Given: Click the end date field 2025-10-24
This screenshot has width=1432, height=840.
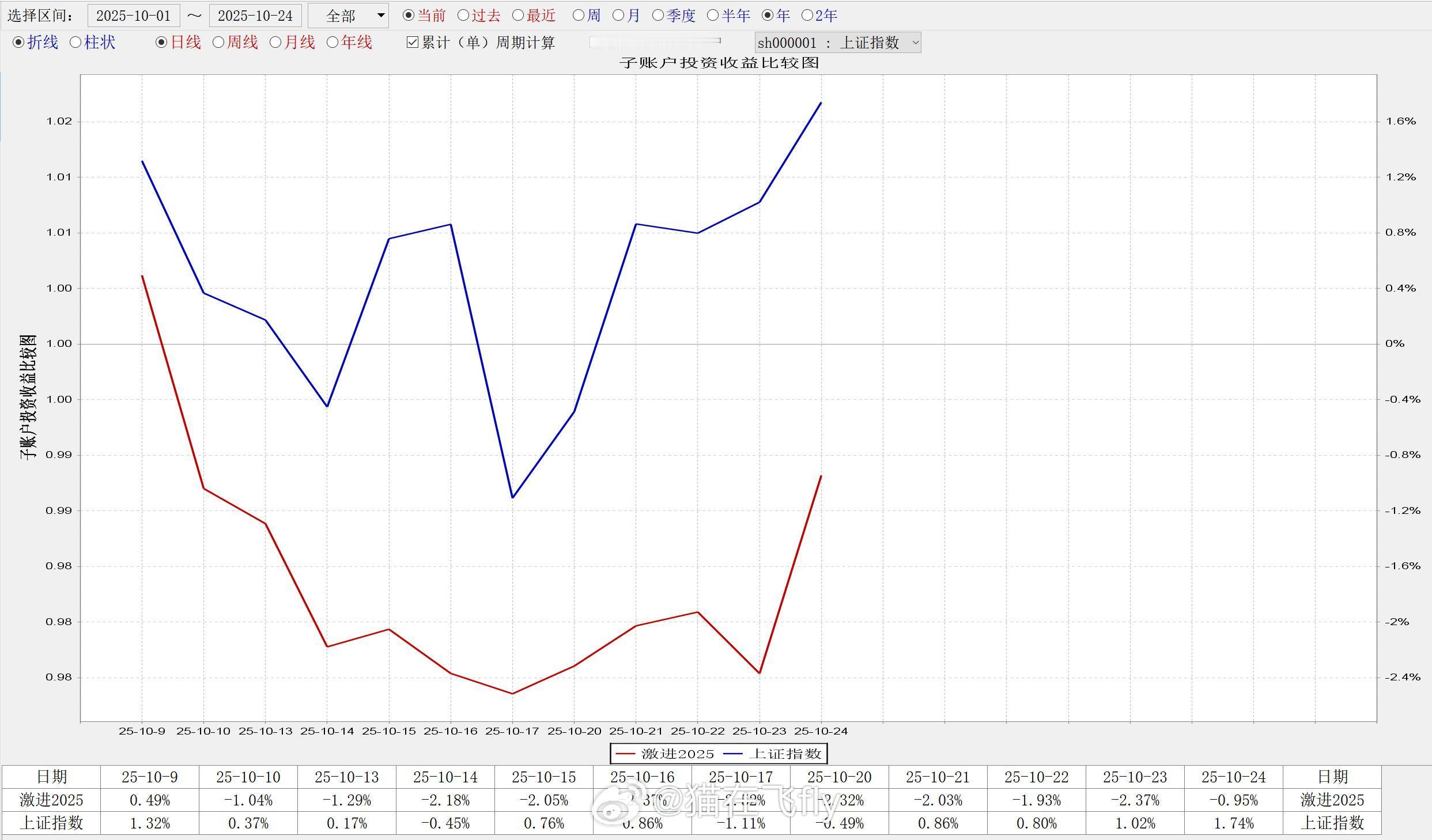Looking at the screenshot, I should coord(255,16).
